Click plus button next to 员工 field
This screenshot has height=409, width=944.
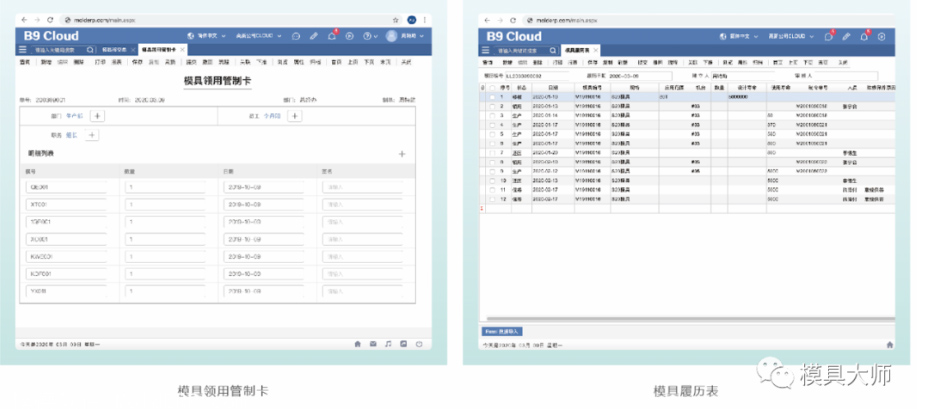coord(294,116)
